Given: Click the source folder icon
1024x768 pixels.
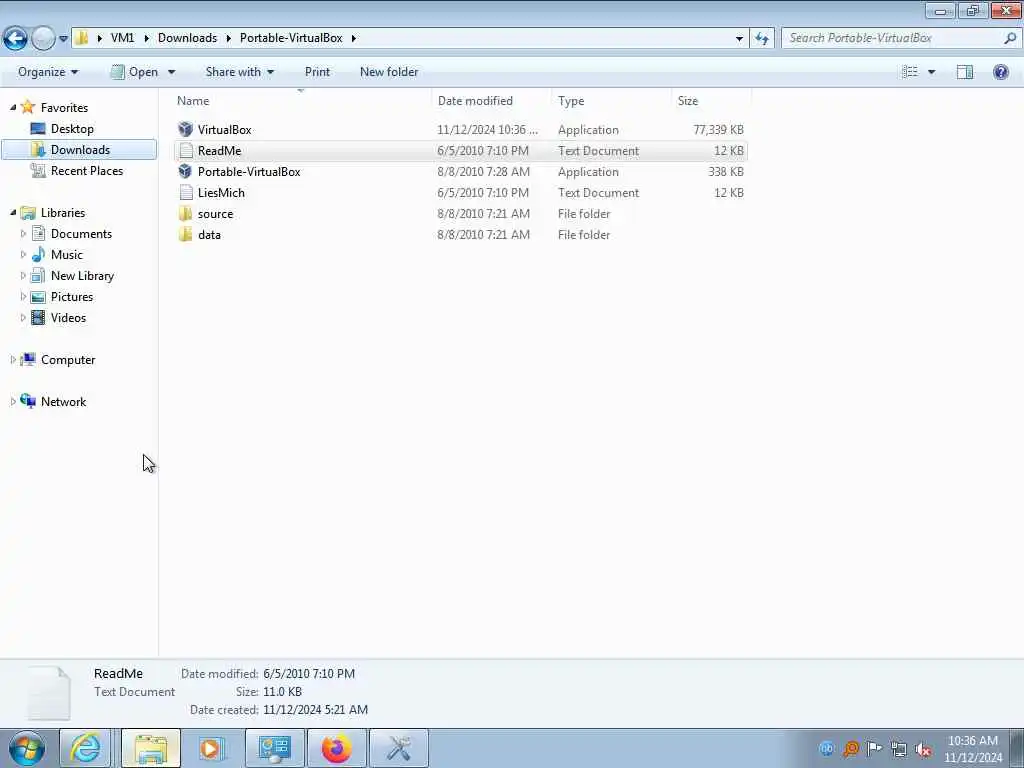Looking at the screenshot, I should coord(185,214).
